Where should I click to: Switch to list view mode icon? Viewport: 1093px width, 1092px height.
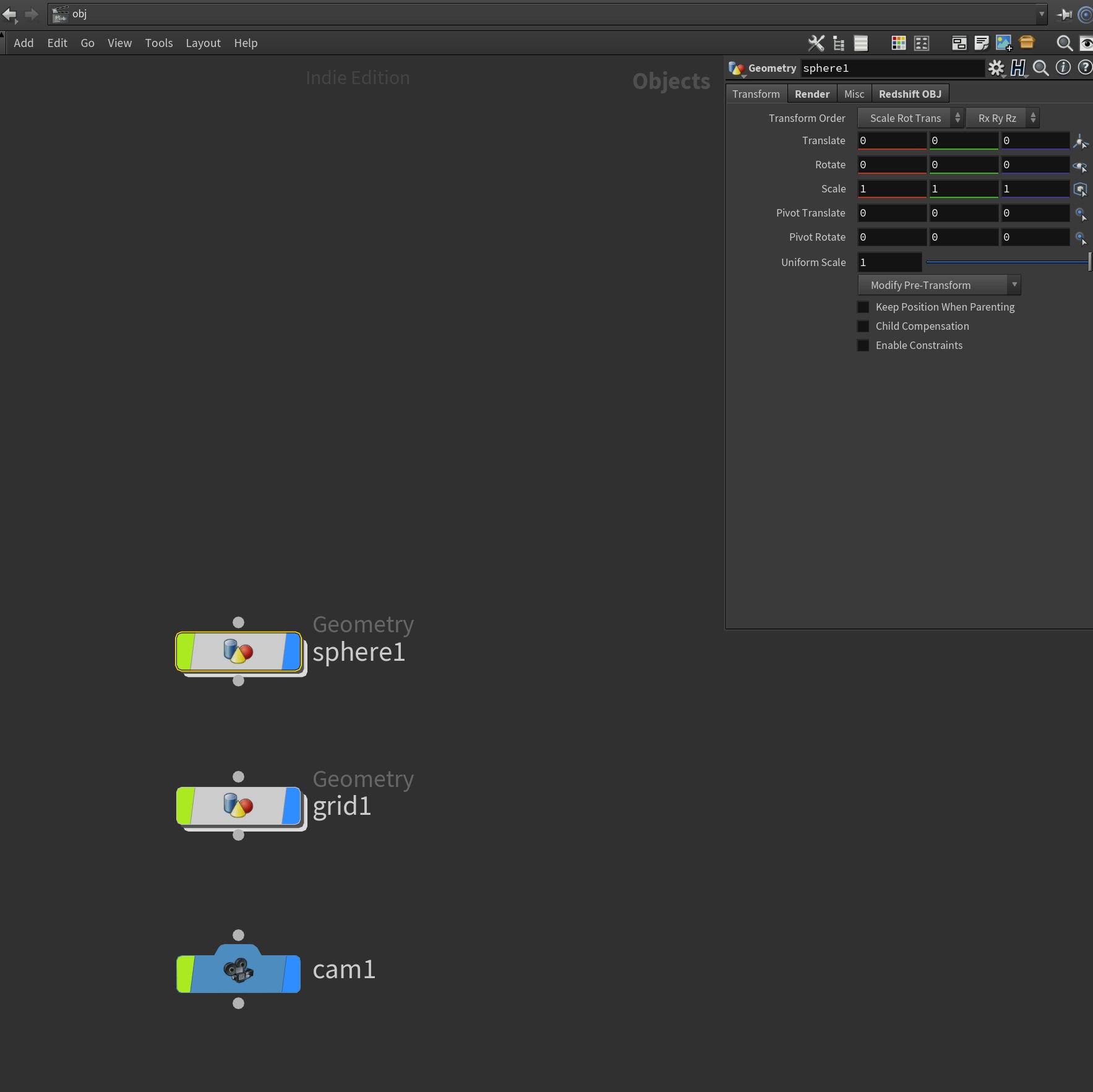(861, 43)
